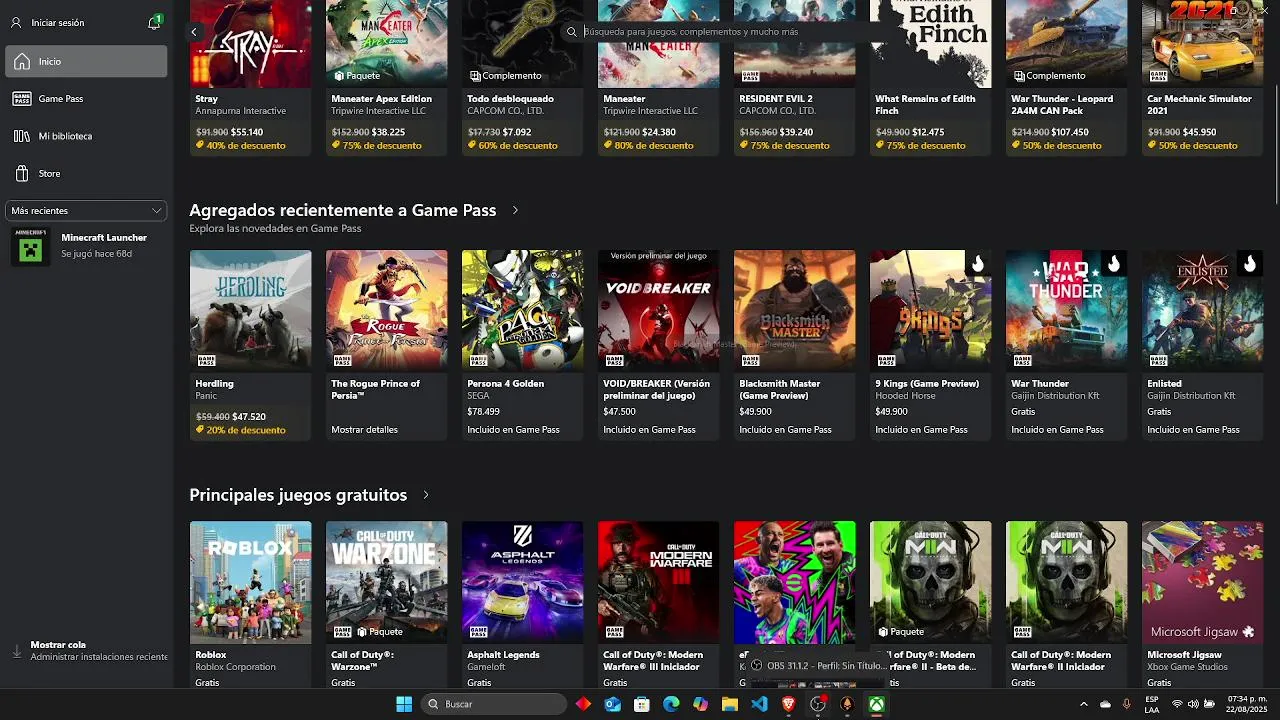1280x720 pixels.
Task: Open the notifications bell icon
Action: pyautogui.click(x=154, y=22)
